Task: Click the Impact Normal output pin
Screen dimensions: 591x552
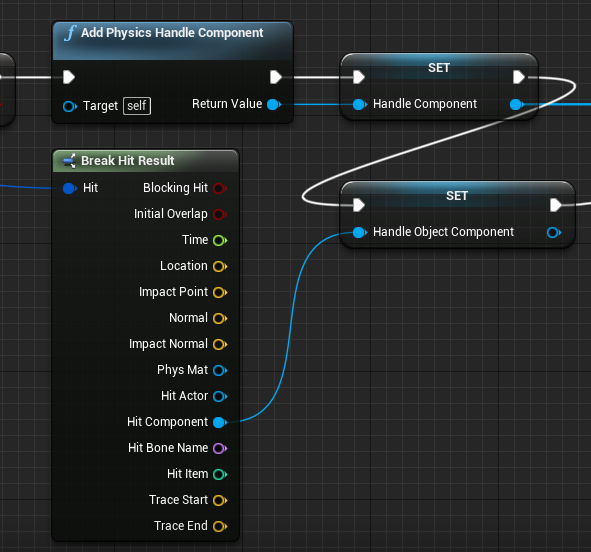Action: [x=220, y=344]
